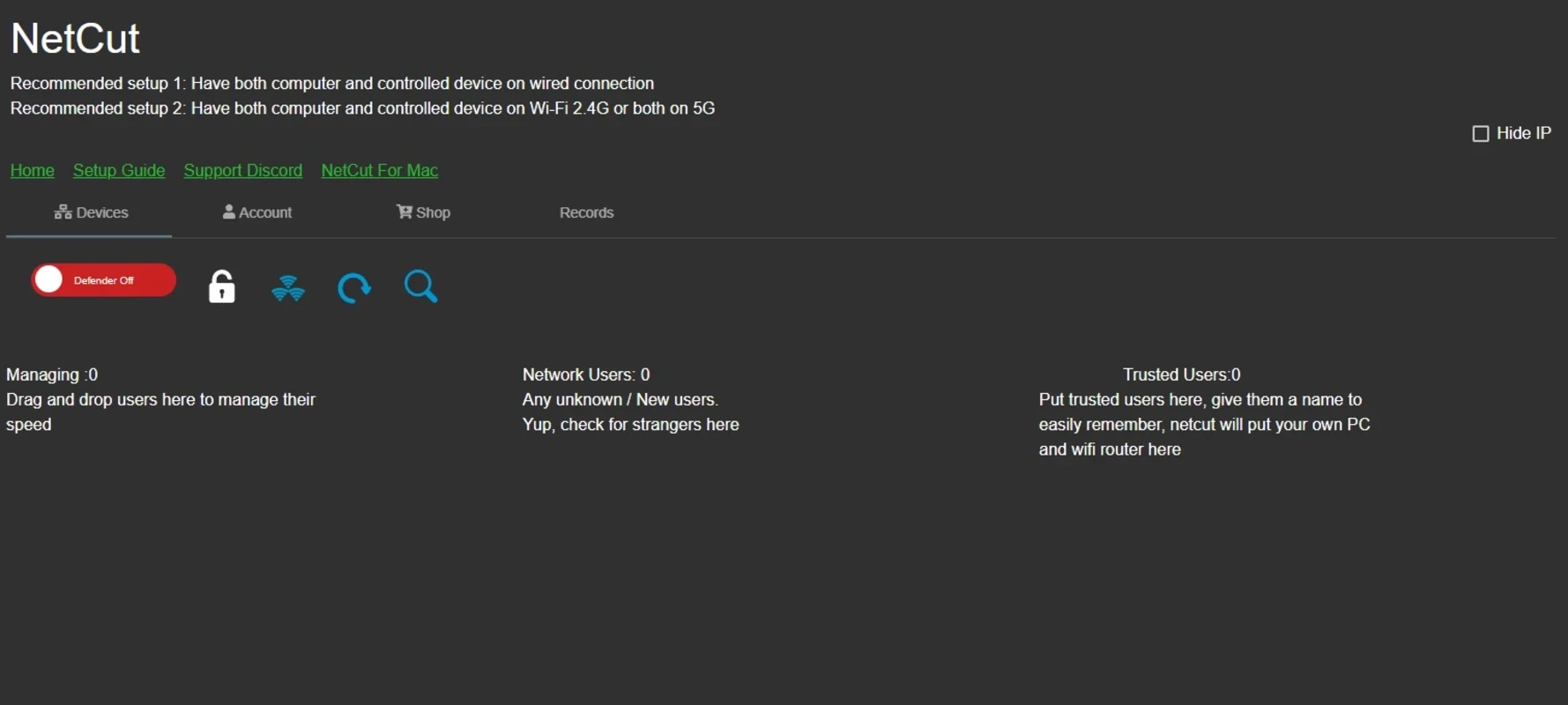Viewport: 1568px width, 705px height.
Task: Click the cart icon on the Shop tab
Action: [x=405, y=211]
